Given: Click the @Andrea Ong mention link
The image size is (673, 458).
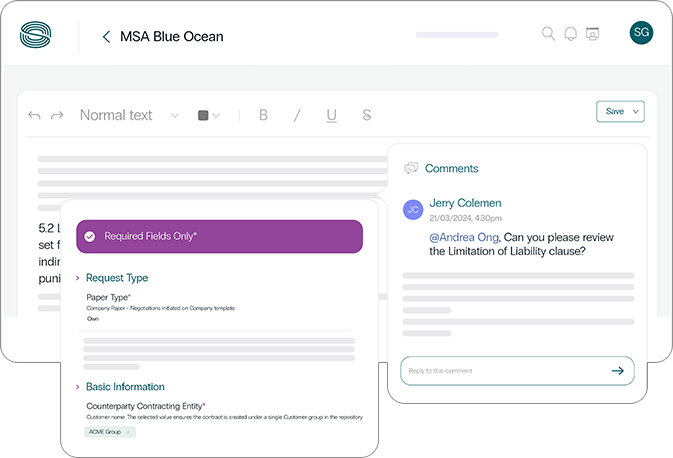Looking at the screenshot, I should pyautogui.click(x=463, y=237).
